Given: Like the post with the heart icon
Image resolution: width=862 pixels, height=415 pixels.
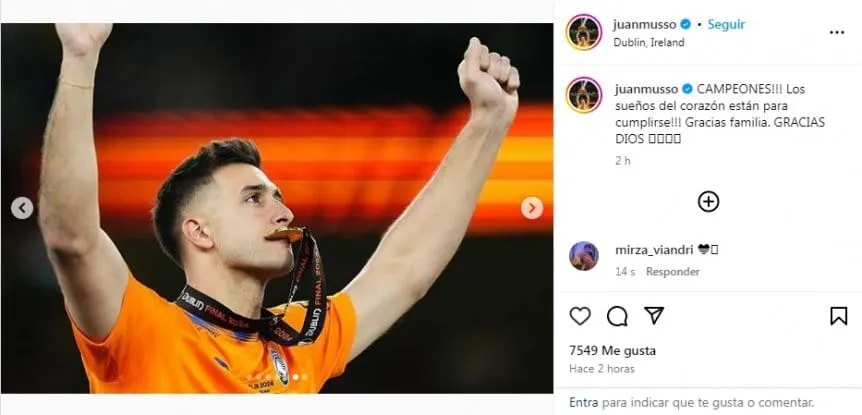Looking at the screenshot, I should point(580,316).
